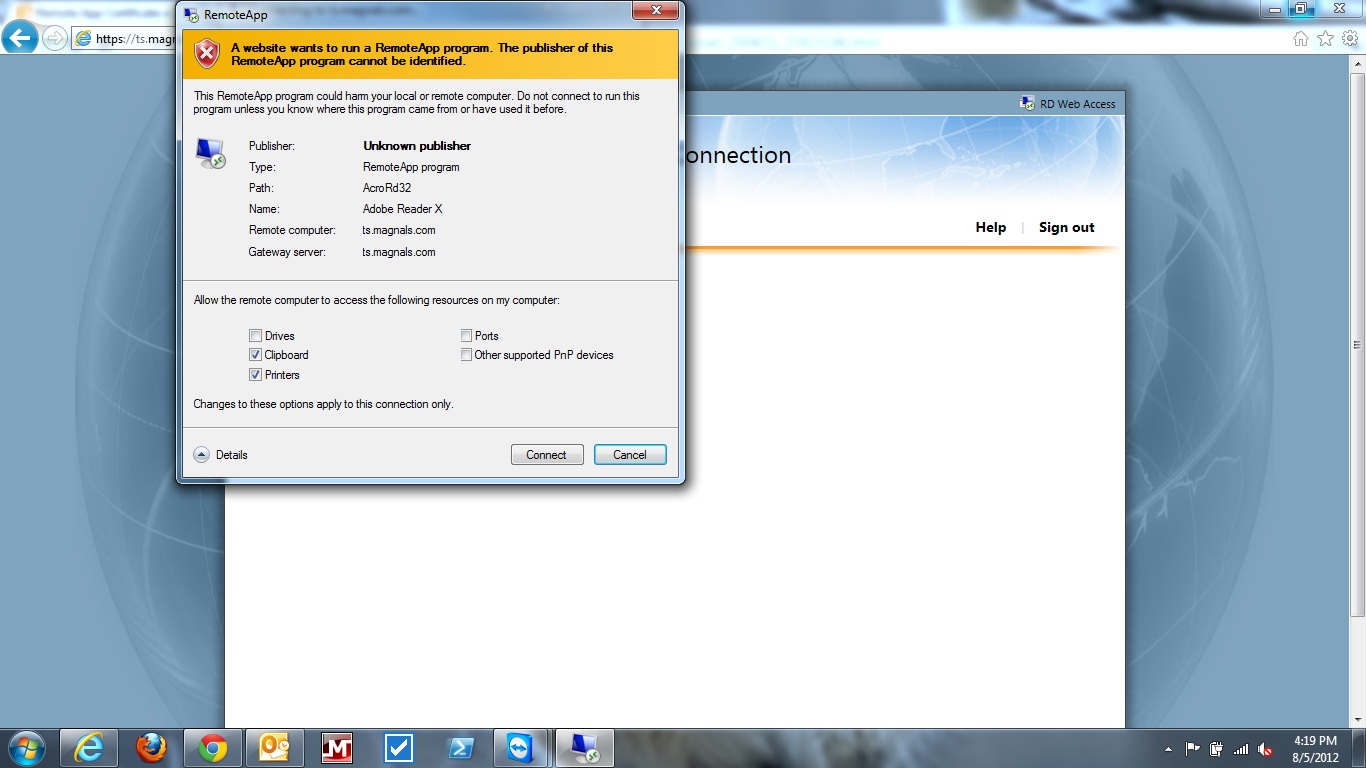The height and width of the screenshot is (768, 1366).
Task: Open the Help link in RD Web Access
Action: tap(991, 227)
